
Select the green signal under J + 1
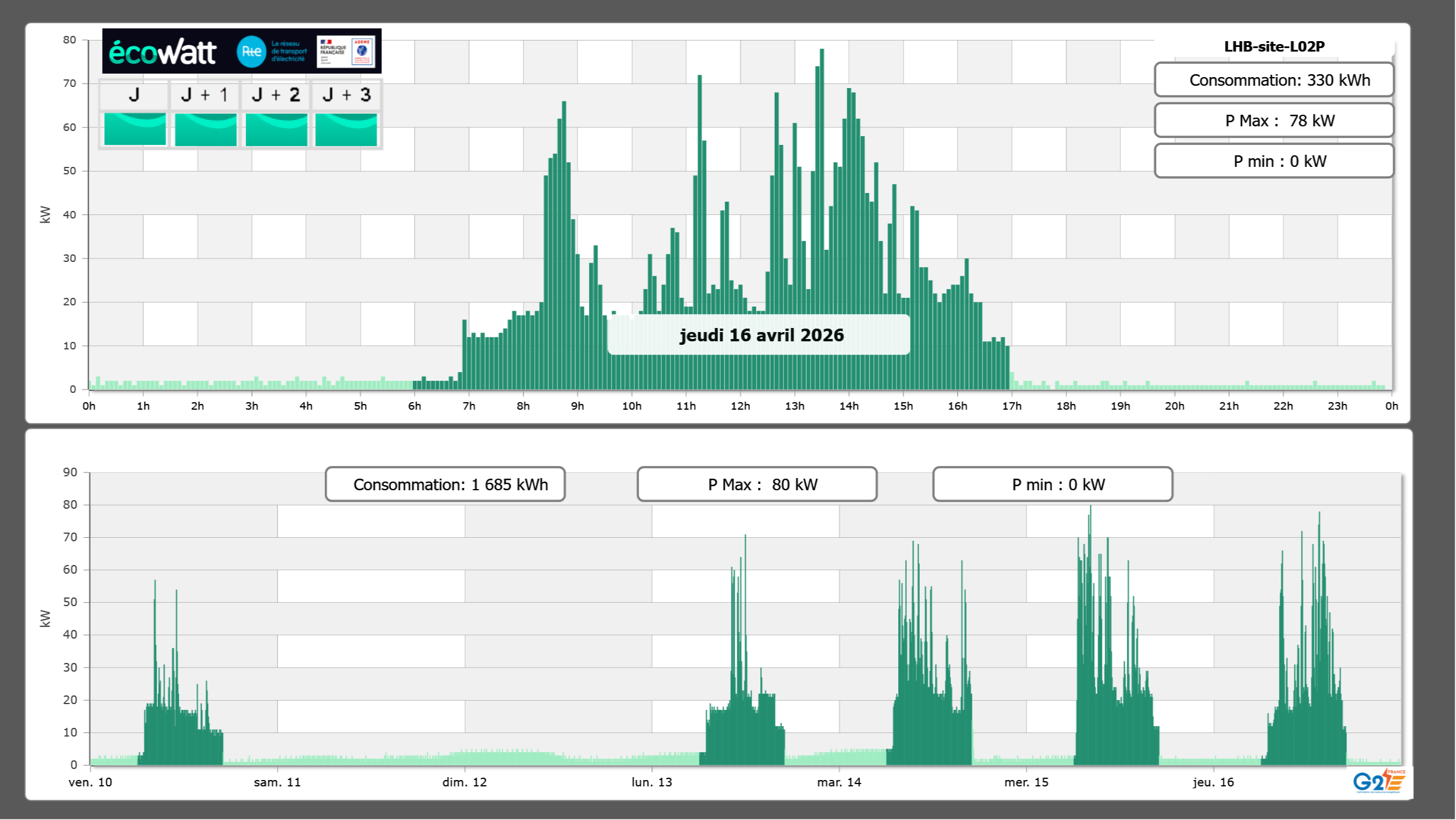pyautogui.click(x=205, y=129)
